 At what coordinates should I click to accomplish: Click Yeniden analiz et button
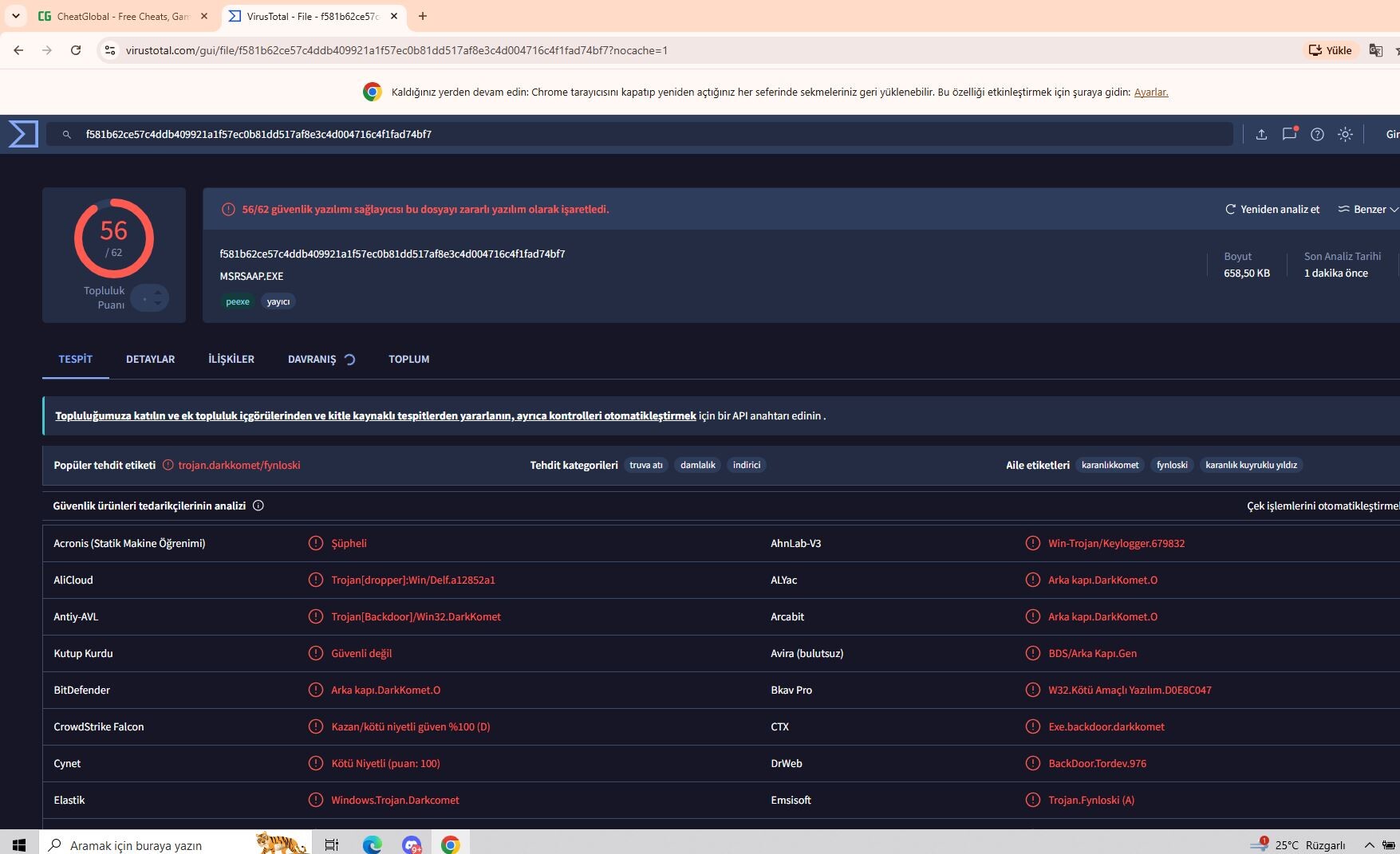coord(1272,209)
